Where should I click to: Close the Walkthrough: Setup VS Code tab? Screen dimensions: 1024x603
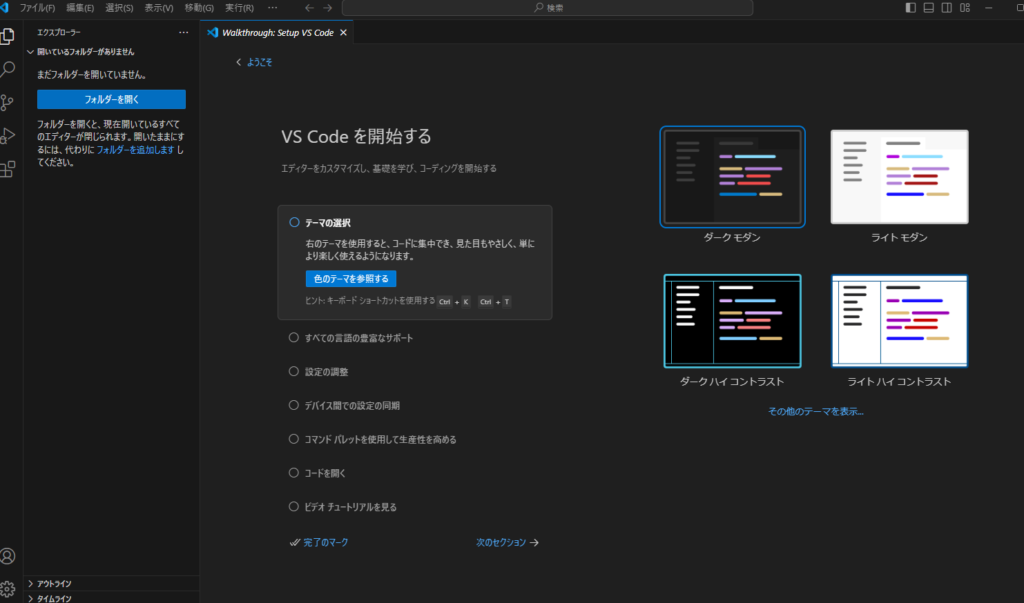(x=343, y=32)
